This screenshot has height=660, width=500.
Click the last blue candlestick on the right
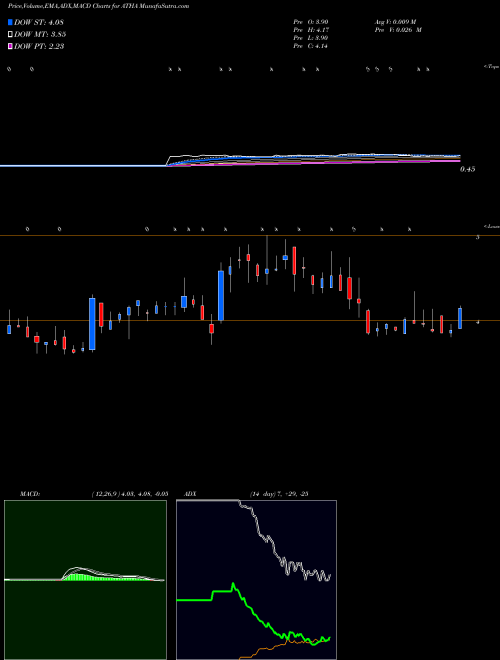click(x=460, y=318)
